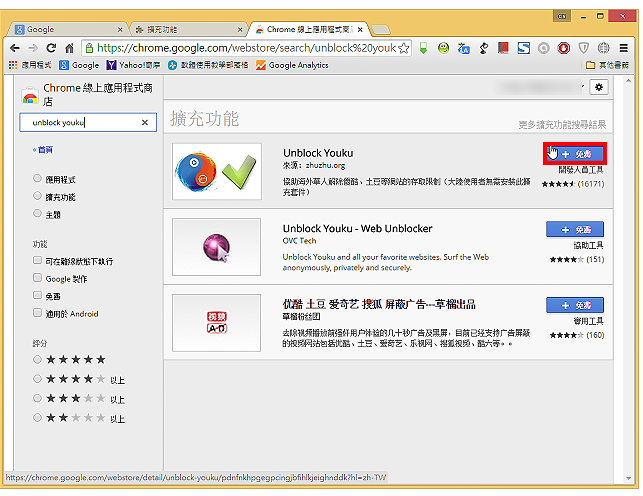Open the translate extension icon

463,48
